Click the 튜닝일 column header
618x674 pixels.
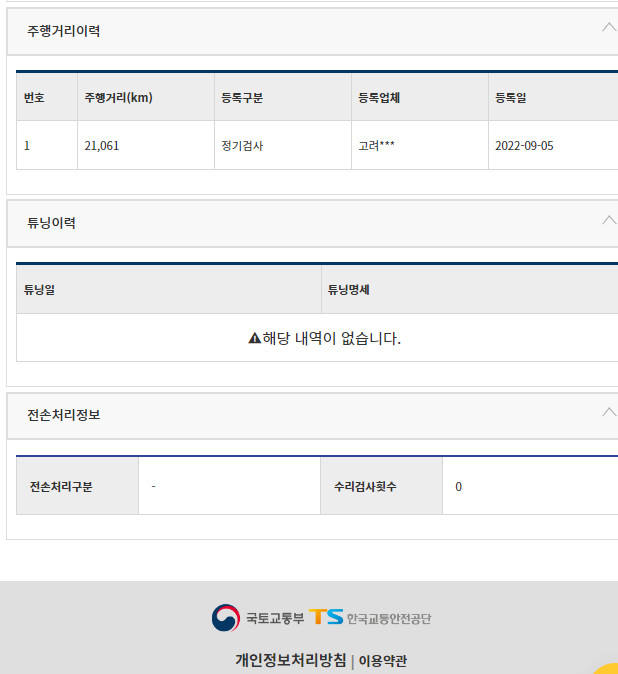tap(169, 289)
